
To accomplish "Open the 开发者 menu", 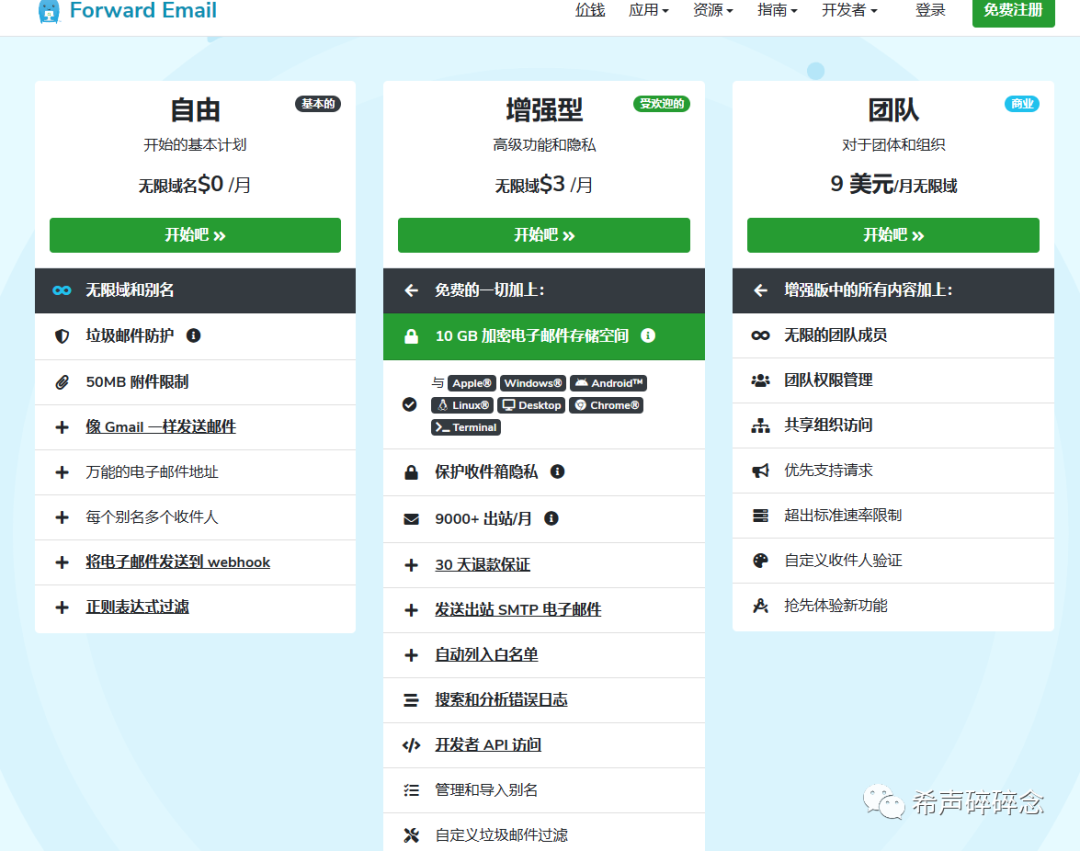I will pos(848,11).
